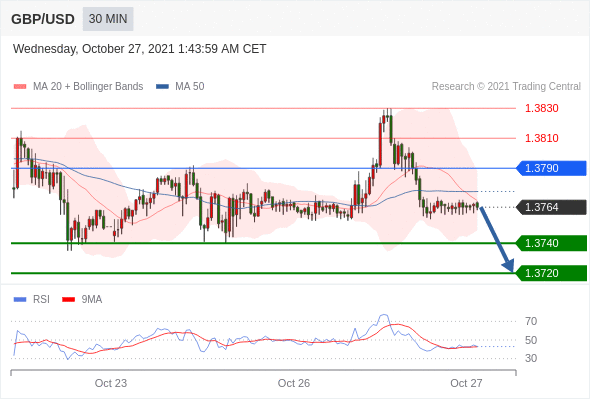590x400 pixels.
Task: Click the Research 2021 Trading Central credit
Action: tap(506, 87)
